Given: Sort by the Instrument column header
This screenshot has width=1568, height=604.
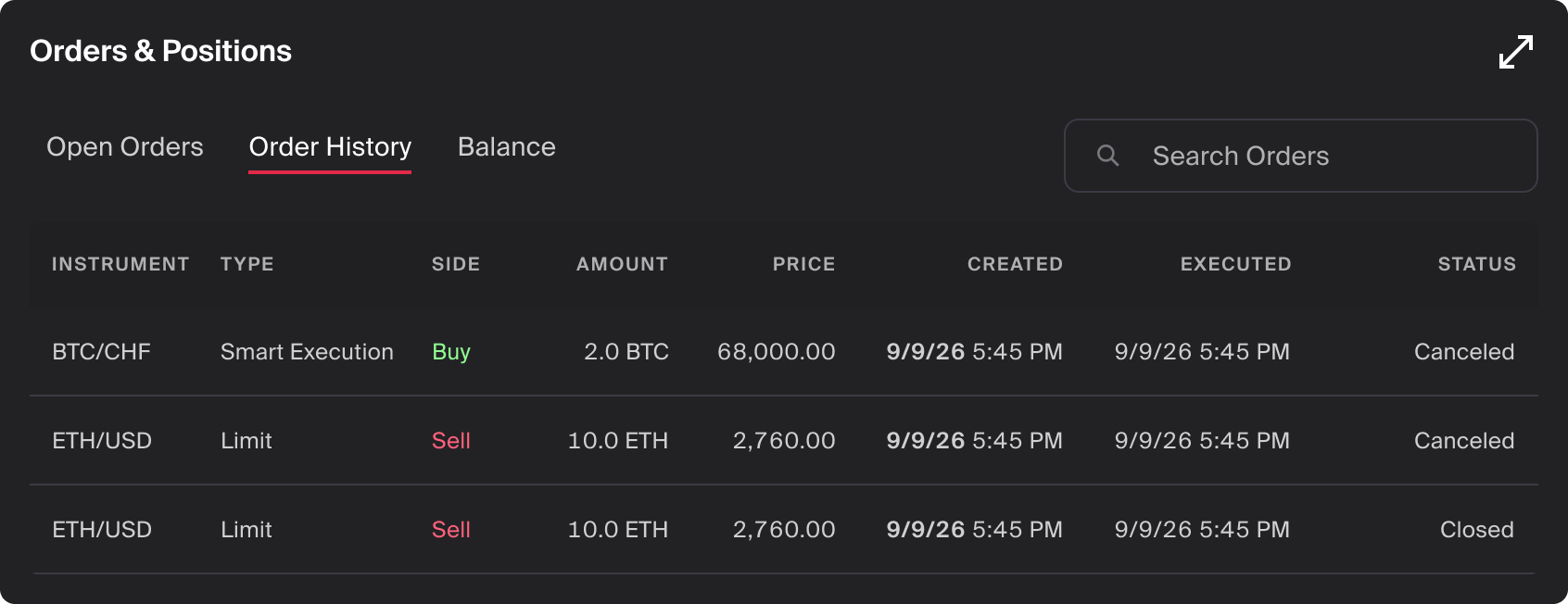Looking at the screenshot, I should (120, 264).
